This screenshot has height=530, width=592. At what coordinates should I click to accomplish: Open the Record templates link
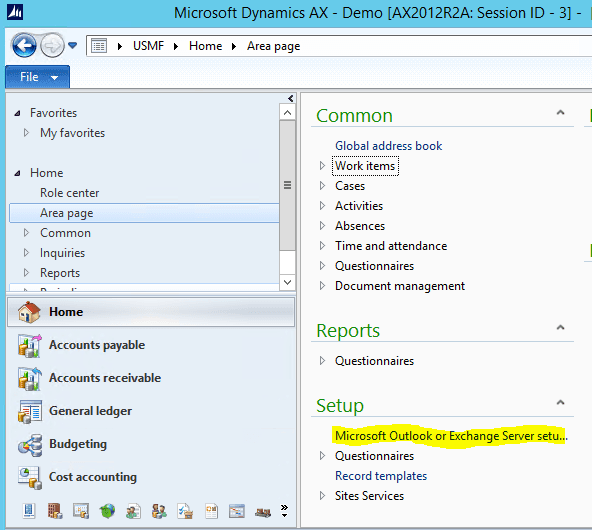point(381,476)
